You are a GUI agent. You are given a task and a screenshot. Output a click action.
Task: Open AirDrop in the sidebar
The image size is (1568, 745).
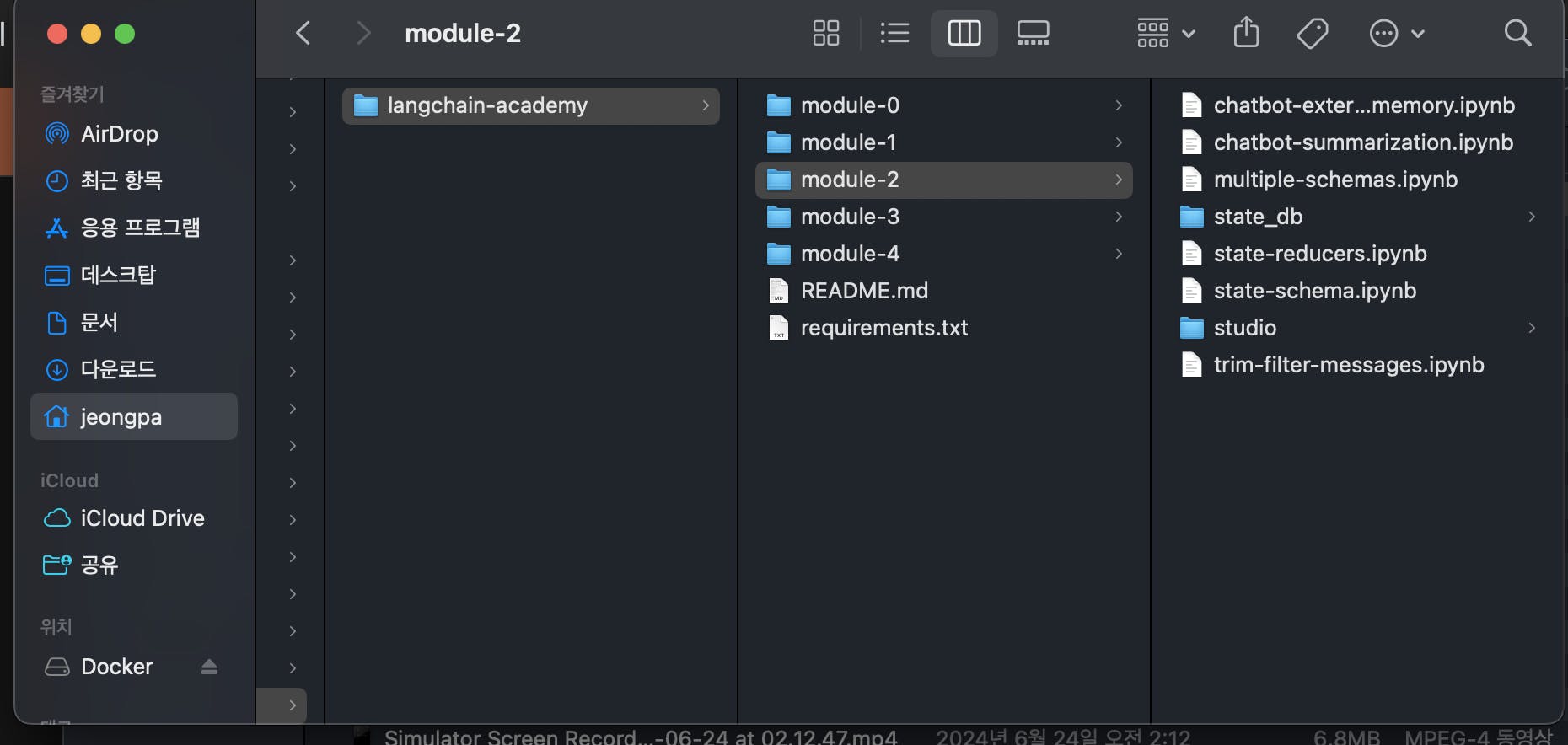click(x=119, y=134)
